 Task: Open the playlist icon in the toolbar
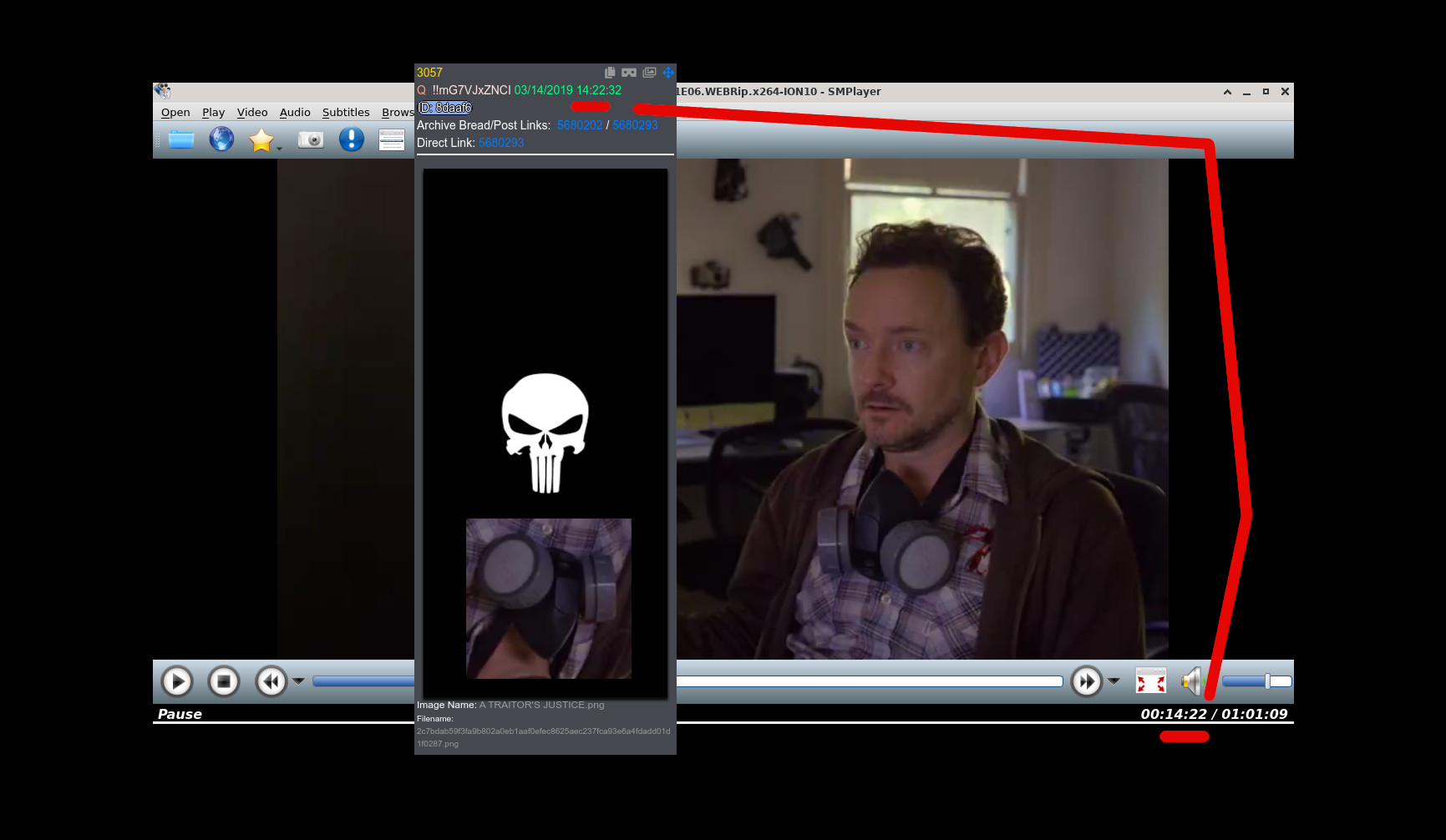[391, 139]
